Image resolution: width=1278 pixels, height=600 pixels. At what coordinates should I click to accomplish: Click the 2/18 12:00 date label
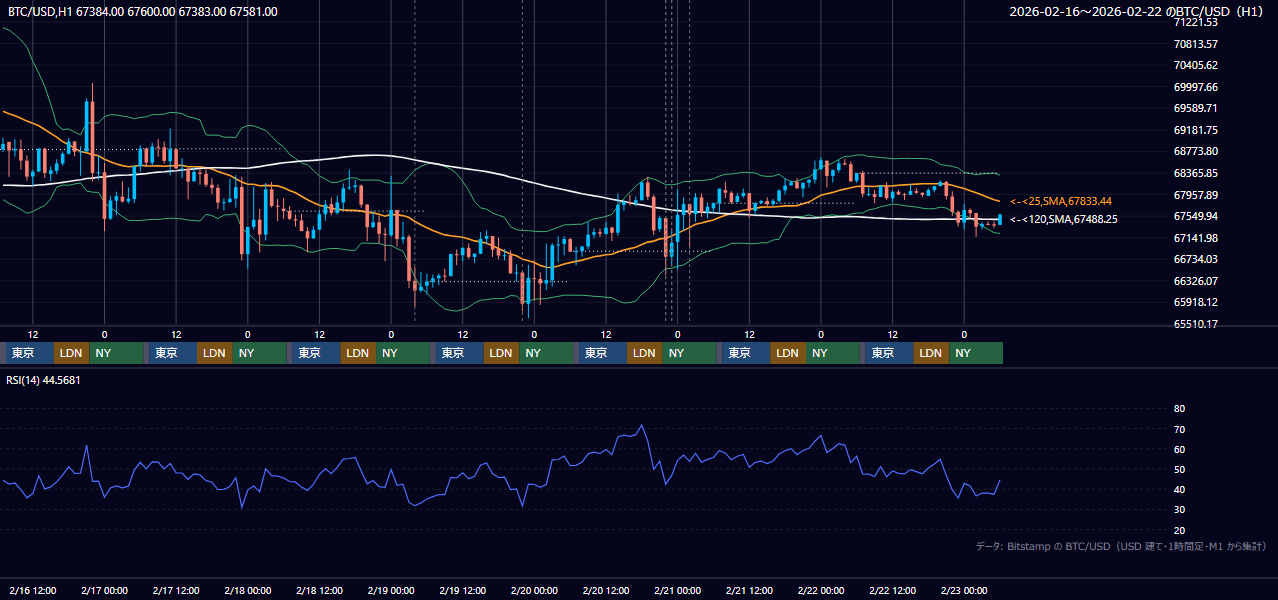pyautogui.click(x=320, y=591)
